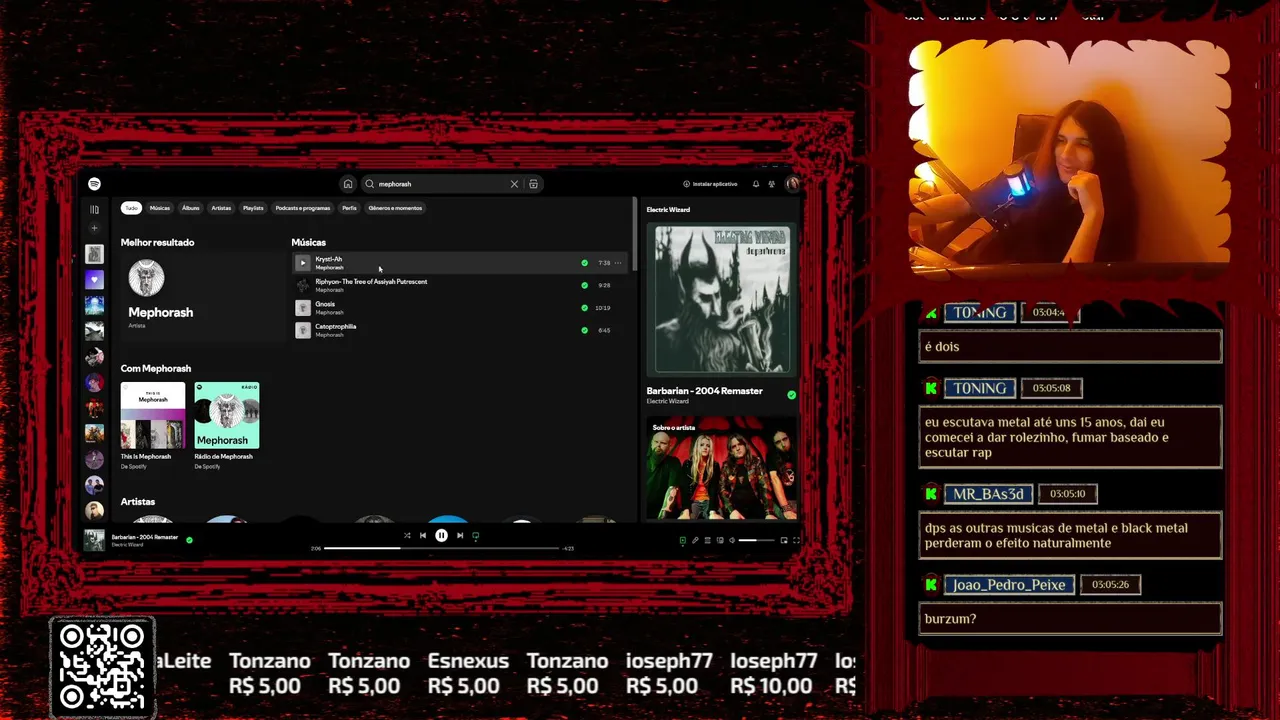Toggle saved checkmark on Riphyon track
Viewport: 1280px width, 720px height.
coord(585,285)
